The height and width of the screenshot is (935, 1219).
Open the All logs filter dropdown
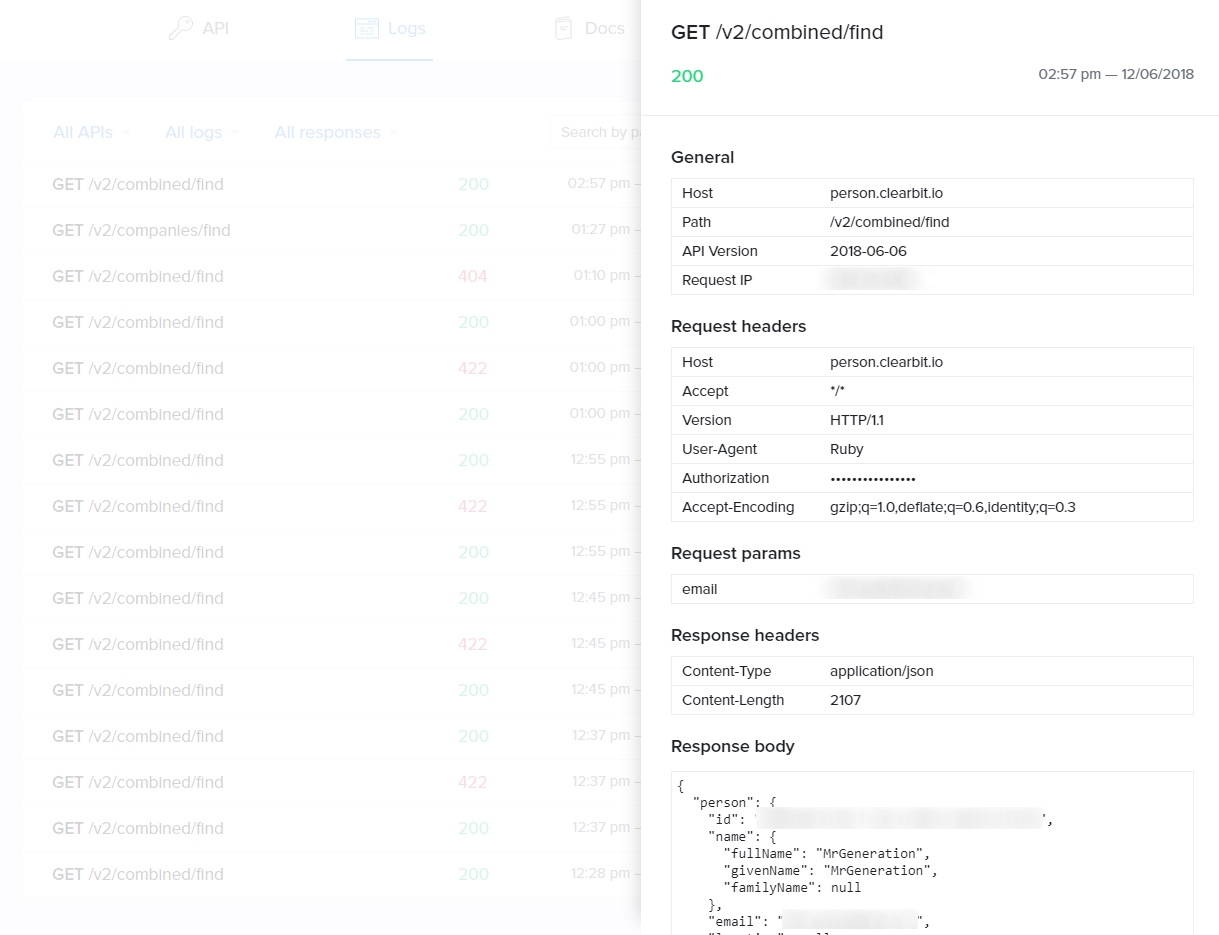click(x=201, y=132)
